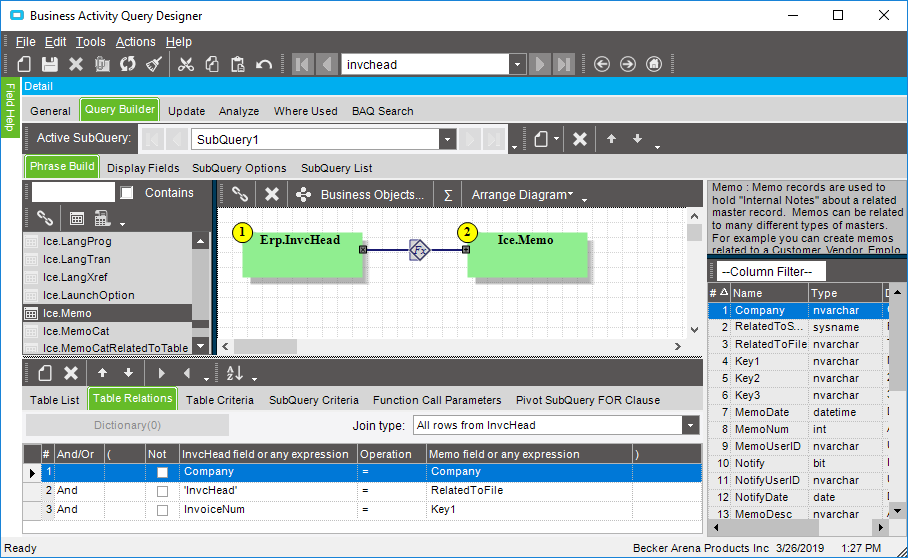This screenshot has height=558, width=908.
Task: Select the Erp.InvcHead table box
Action: (x=302, y=255)
